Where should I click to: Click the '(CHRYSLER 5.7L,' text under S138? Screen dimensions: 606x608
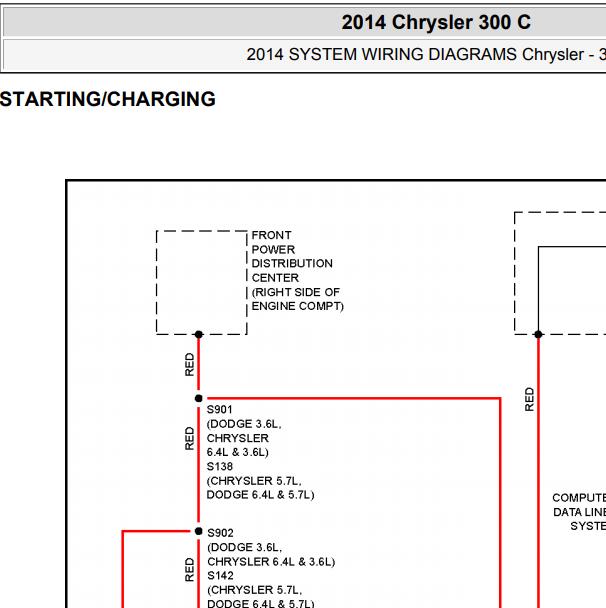254,481
